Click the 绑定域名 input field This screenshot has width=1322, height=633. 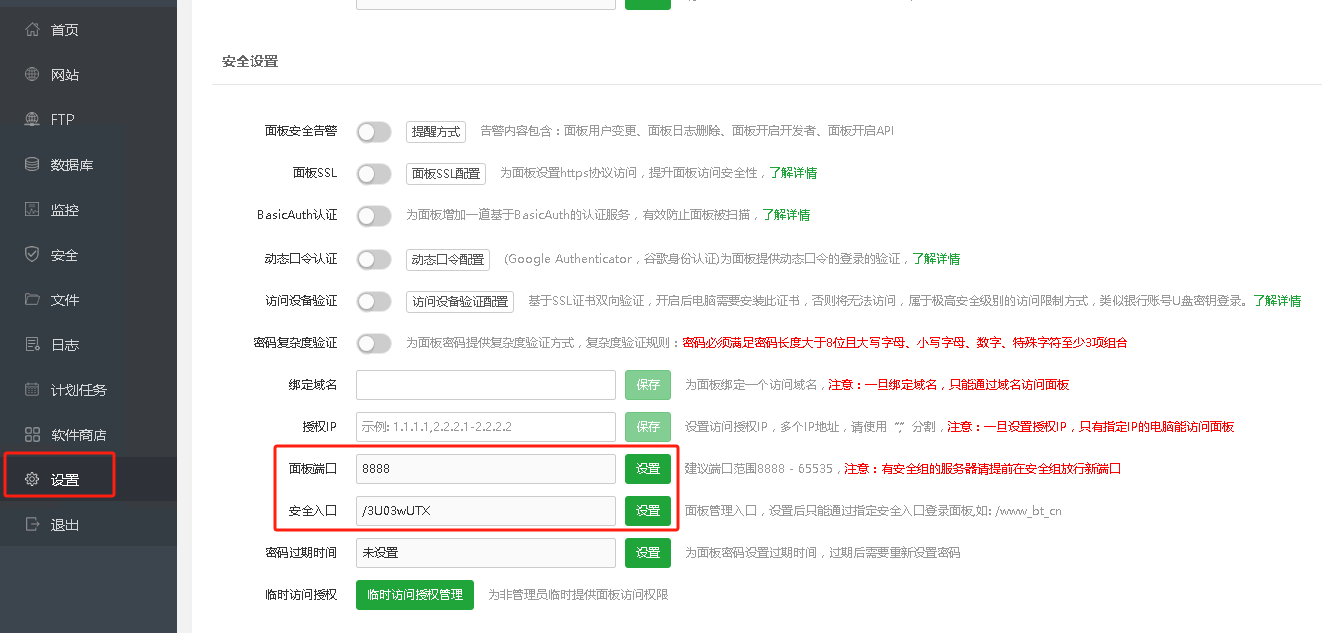(486, 385)
